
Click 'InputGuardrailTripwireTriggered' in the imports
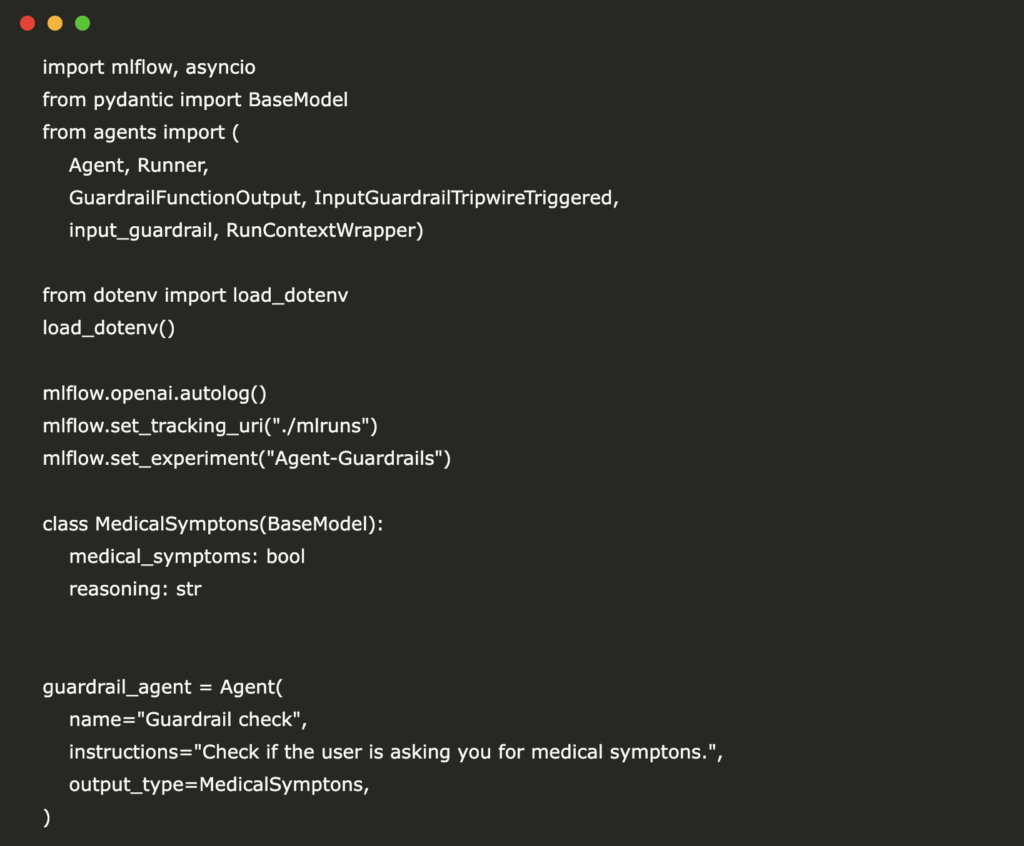click(466, 198)
